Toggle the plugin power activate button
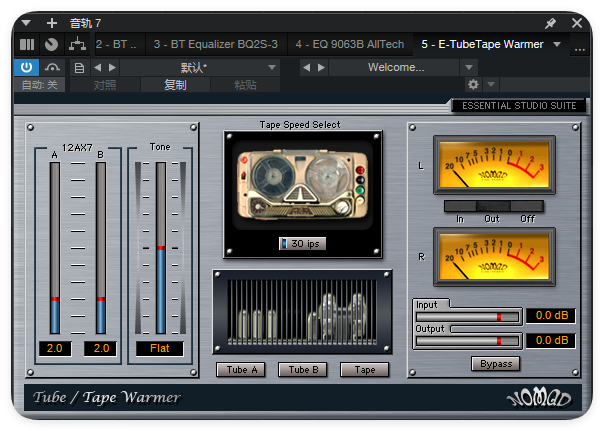604x431 pixels. coord(26,68)
